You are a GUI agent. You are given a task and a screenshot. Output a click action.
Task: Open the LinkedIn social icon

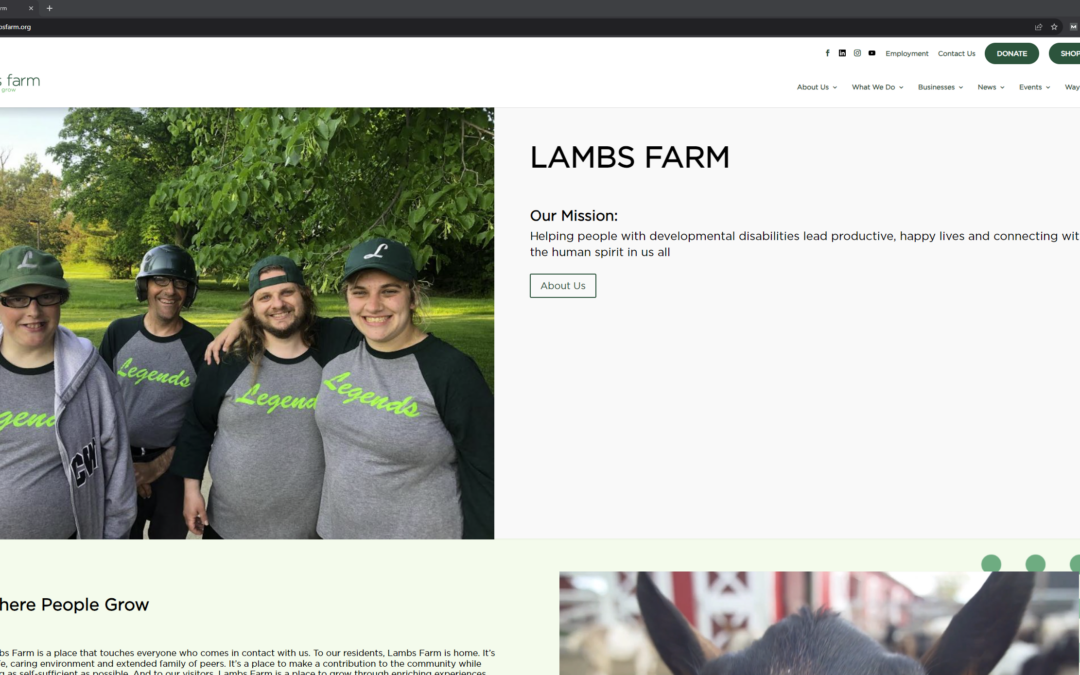(x=842, y=53)
